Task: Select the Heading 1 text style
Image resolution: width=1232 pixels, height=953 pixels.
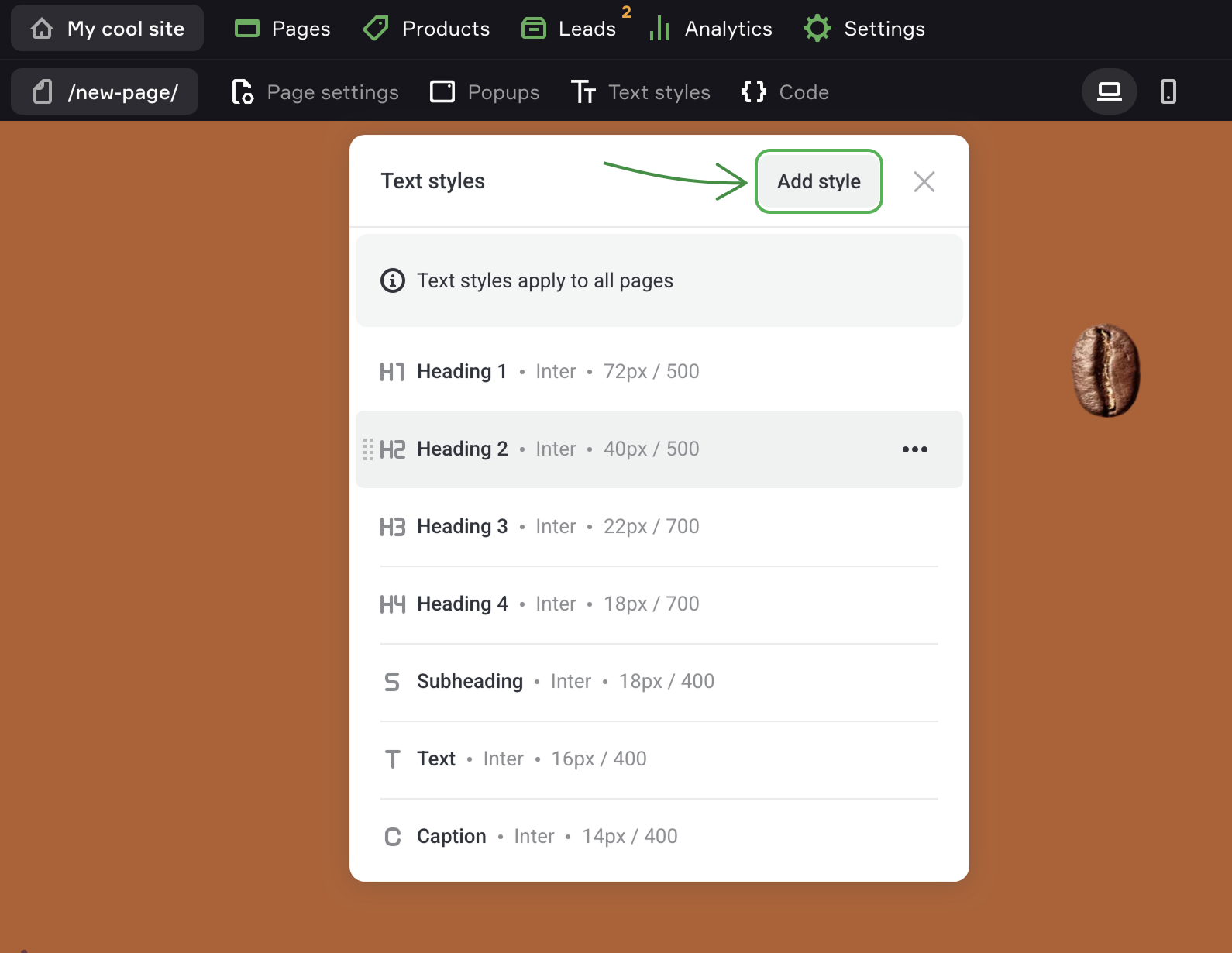Action: [x=462, y=372]
